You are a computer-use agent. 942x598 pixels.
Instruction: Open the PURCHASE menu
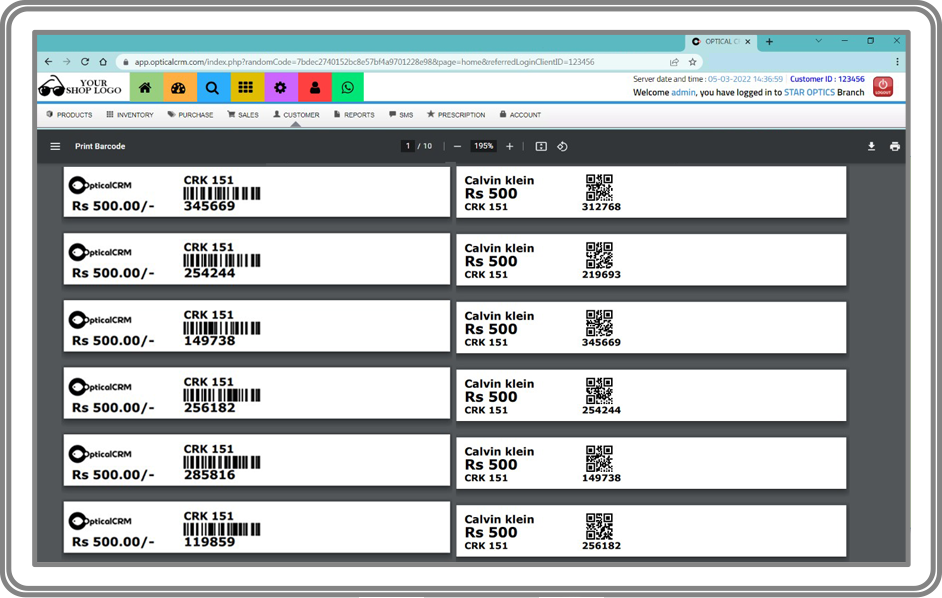[190, 114]
